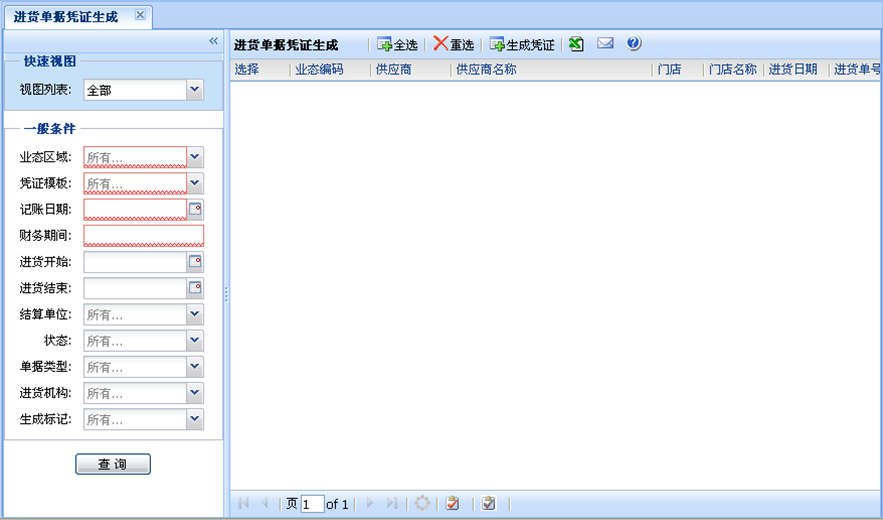Focus the 进货开始 date input field
The height and width of the screenshot is (520, 883).
click(x=135, y=262)
